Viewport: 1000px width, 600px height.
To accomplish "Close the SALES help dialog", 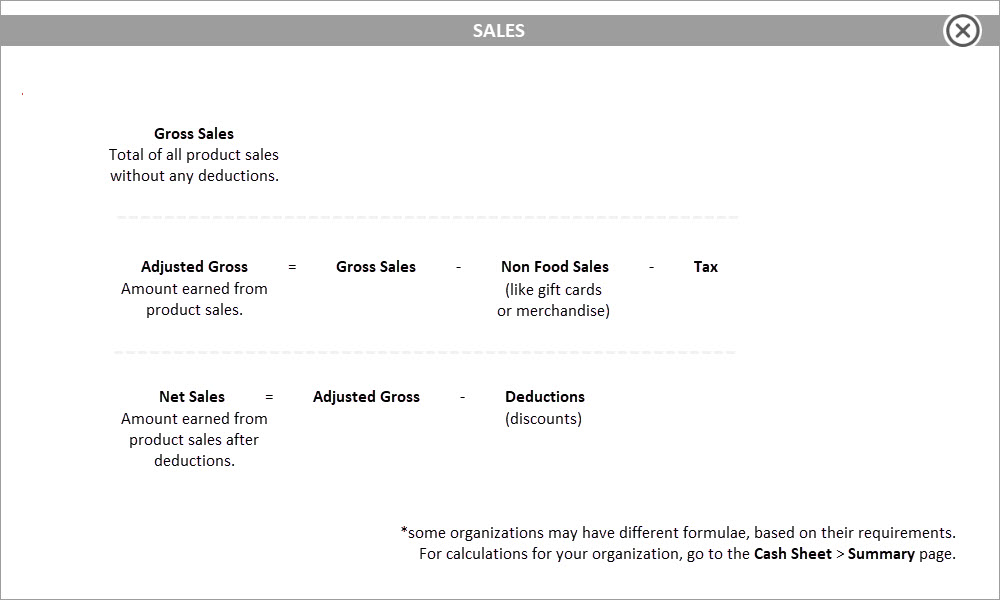I will (x=962, y=31).
